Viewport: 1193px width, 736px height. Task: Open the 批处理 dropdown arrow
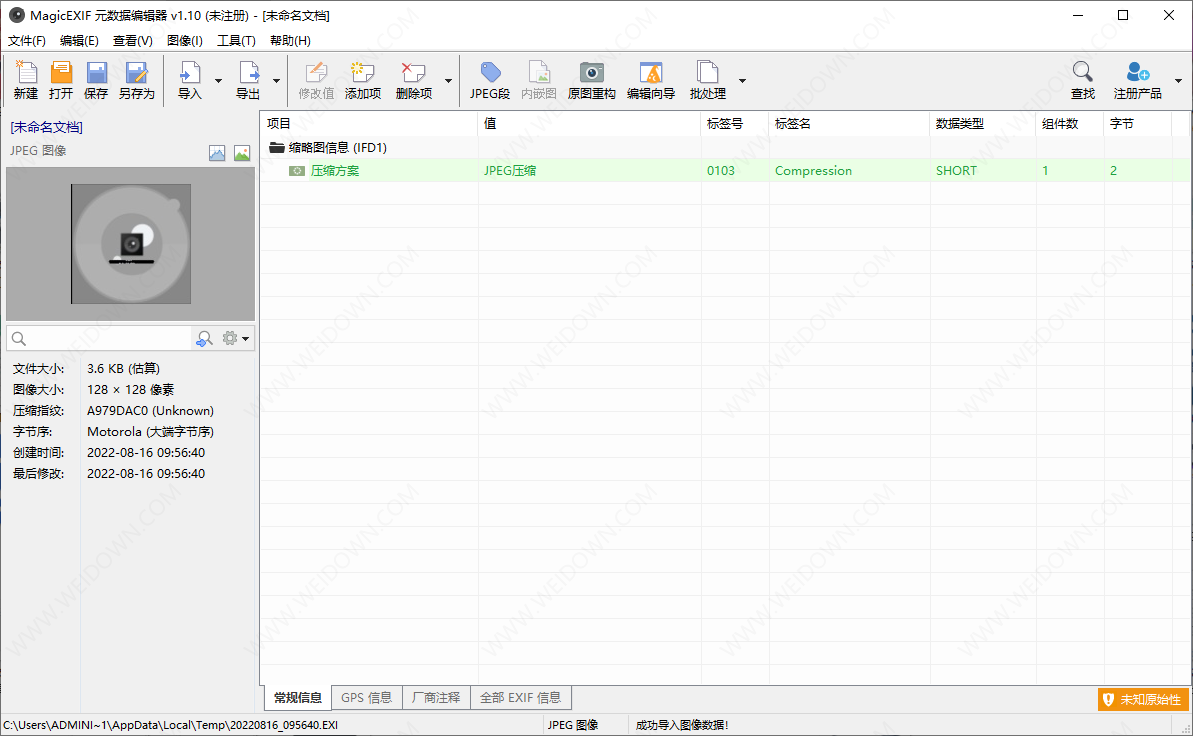click(743, 81)
